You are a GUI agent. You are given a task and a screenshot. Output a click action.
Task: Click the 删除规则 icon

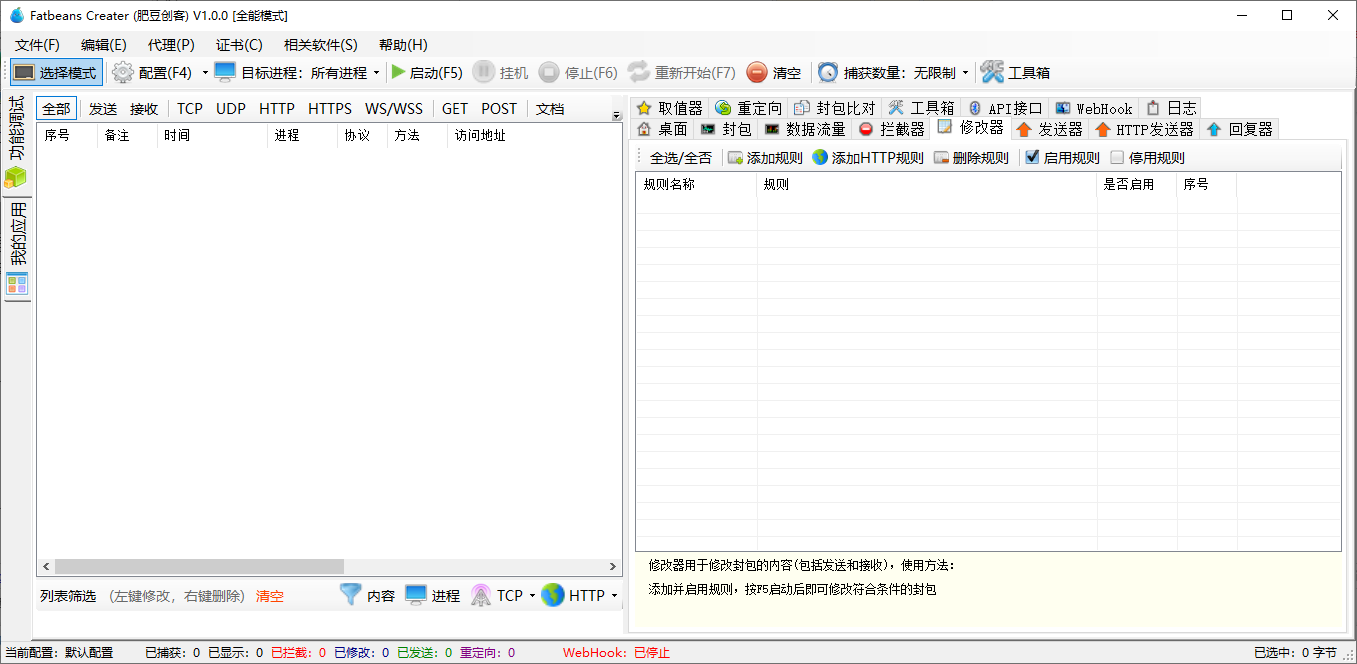(x=942, y=158)
